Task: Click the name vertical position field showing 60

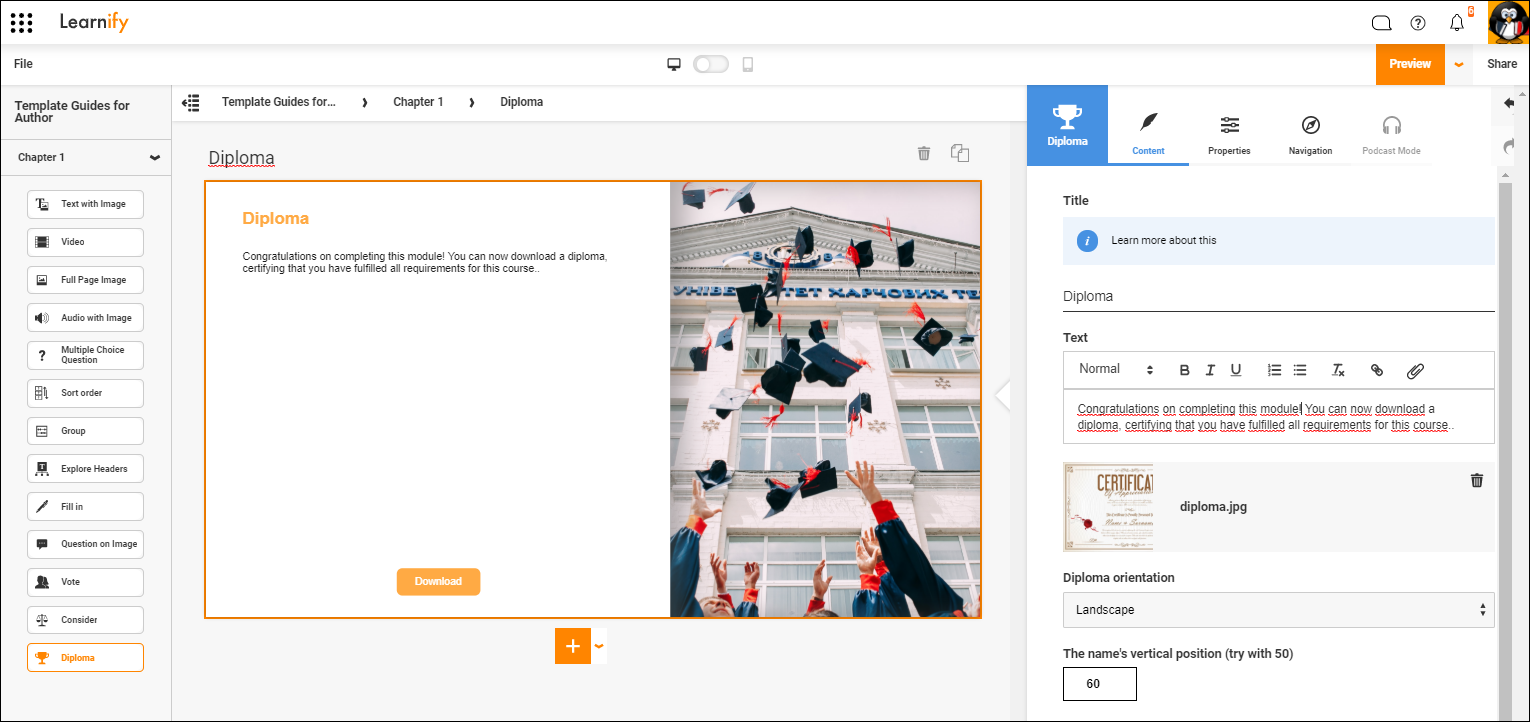Action: (x=1099, y=684)
